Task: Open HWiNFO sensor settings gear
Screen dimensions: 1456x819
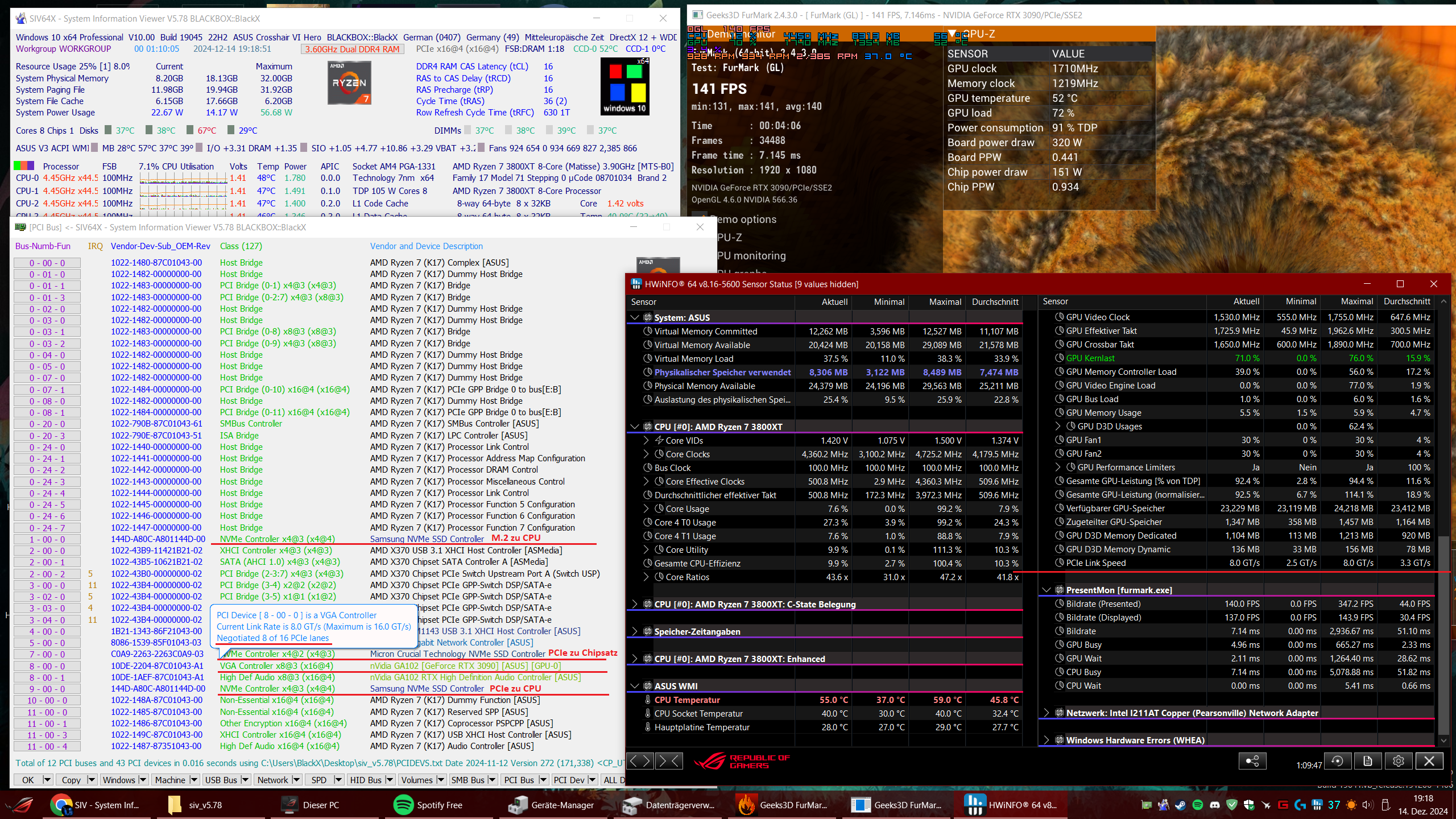Action: click(1399, 761)
